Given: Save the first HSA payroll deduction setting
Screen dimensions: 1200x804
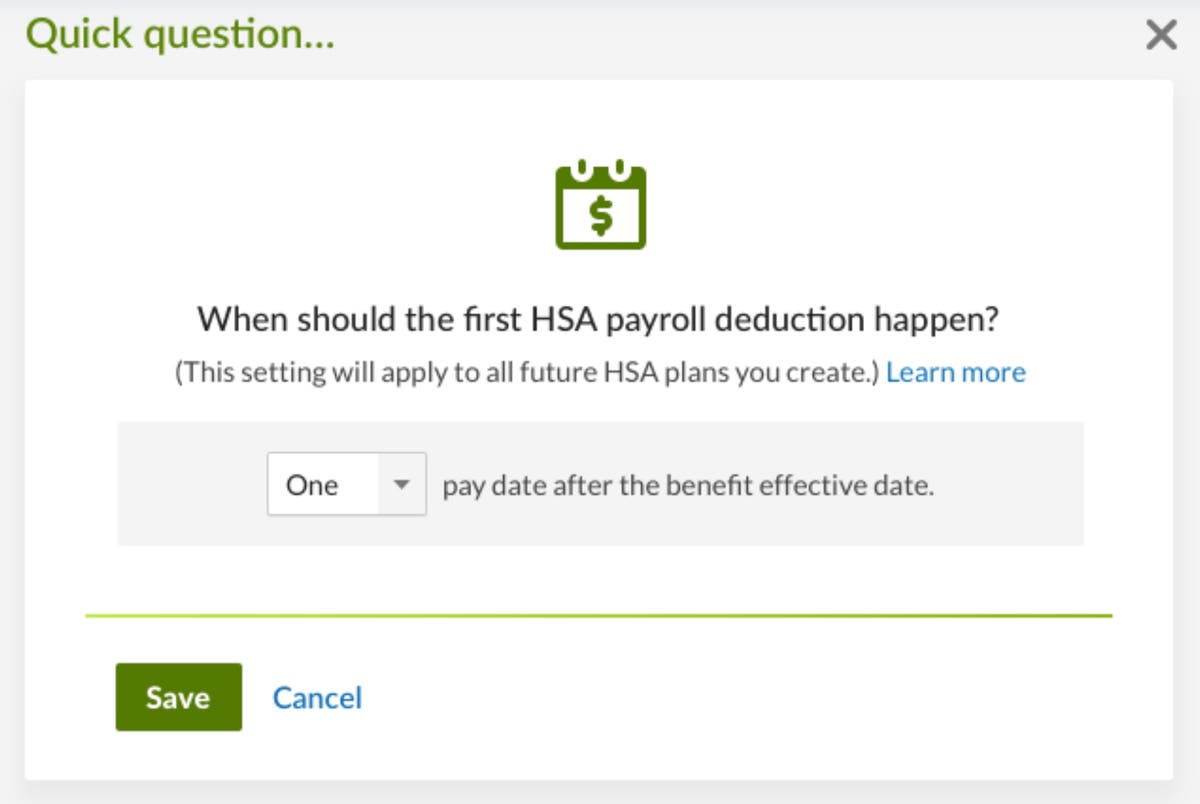Looking at the screenshot, I should click(x=178, y=698).
